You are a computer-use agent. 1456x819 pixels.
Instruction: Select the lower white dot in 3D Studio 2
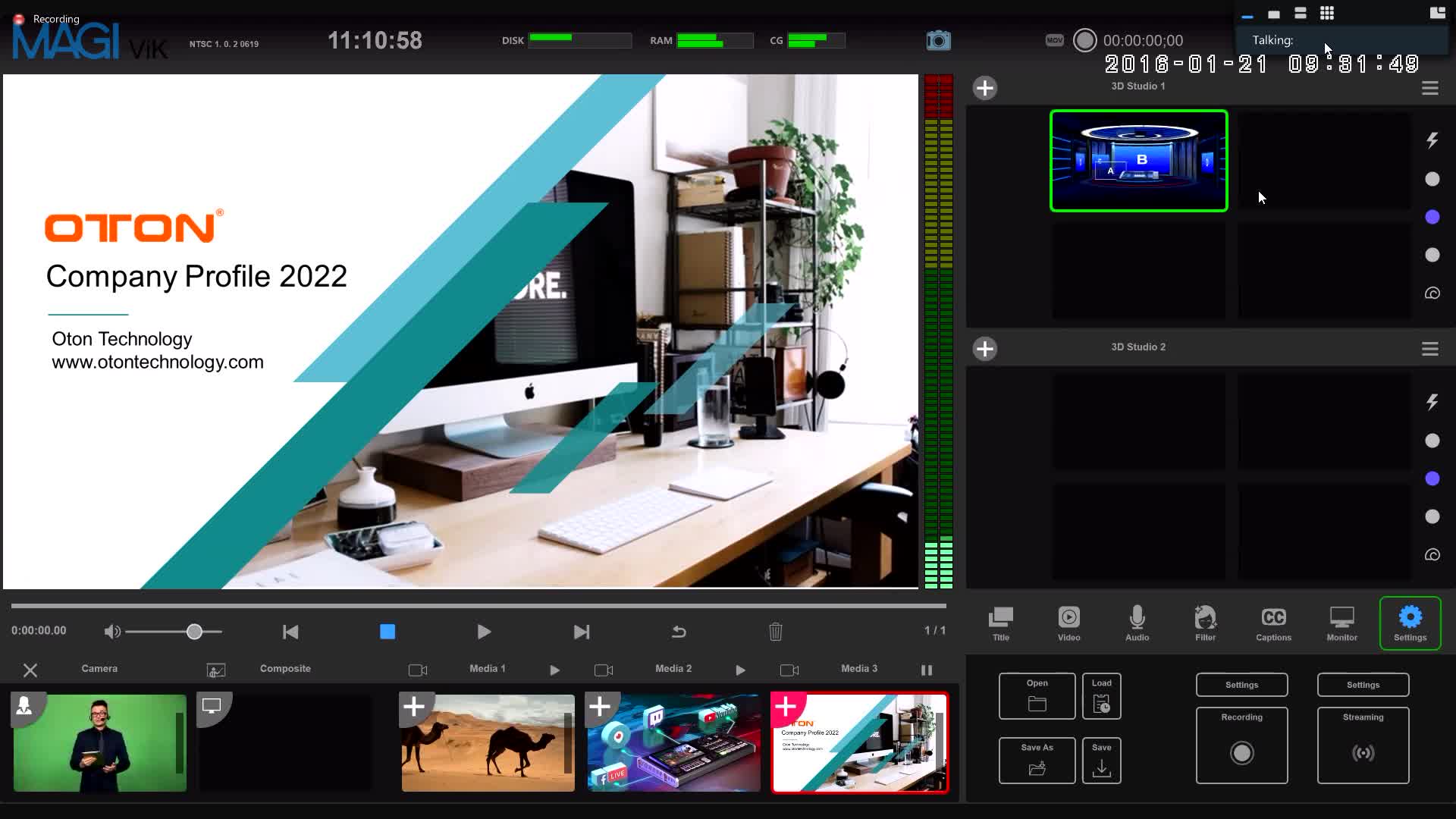1432,516
